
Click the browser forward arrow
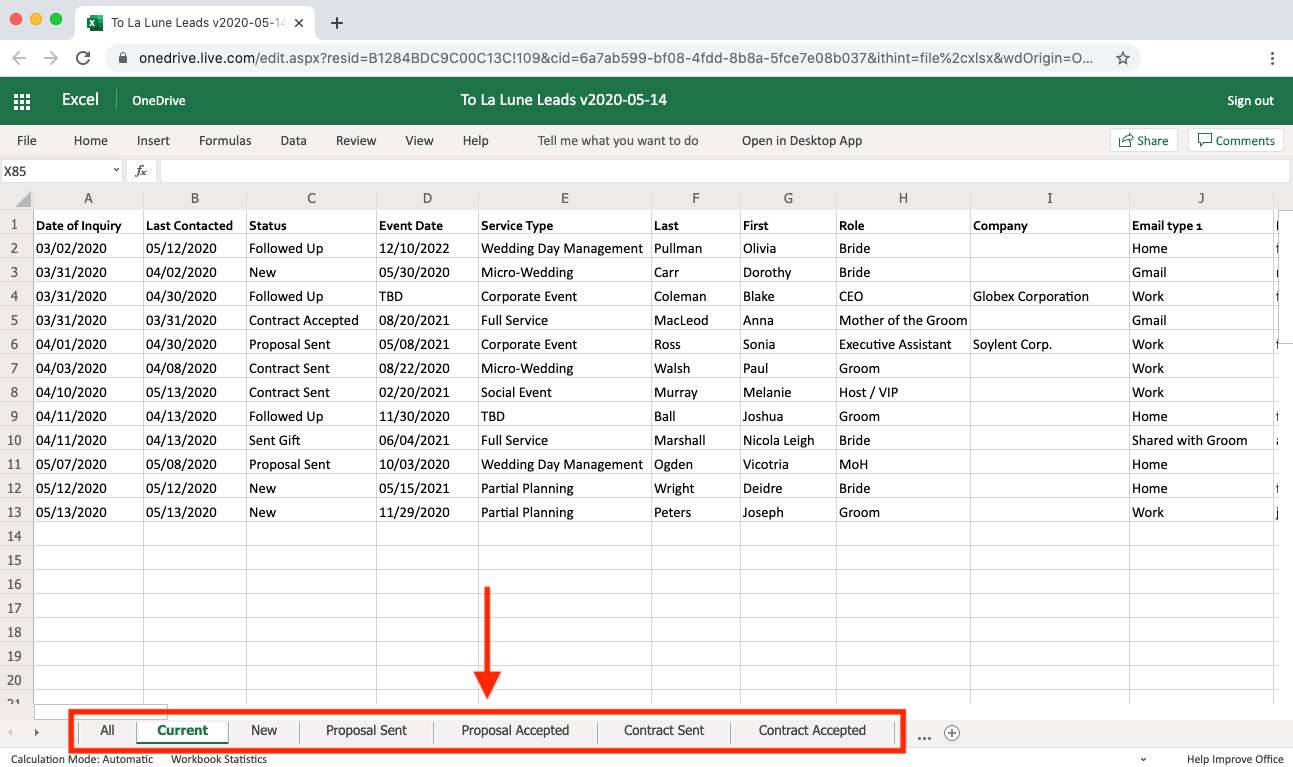click(x=51, y=58)
